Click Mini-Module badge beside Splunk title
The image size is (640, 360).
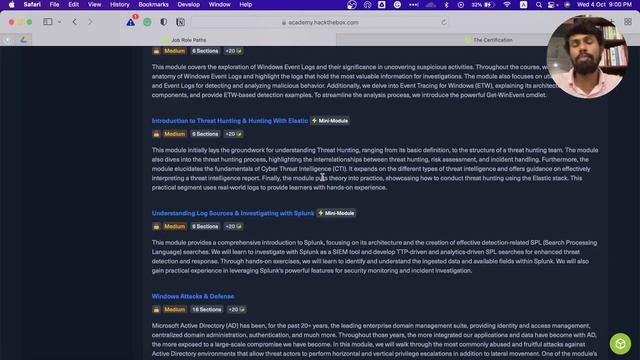[x=336, y=213]
